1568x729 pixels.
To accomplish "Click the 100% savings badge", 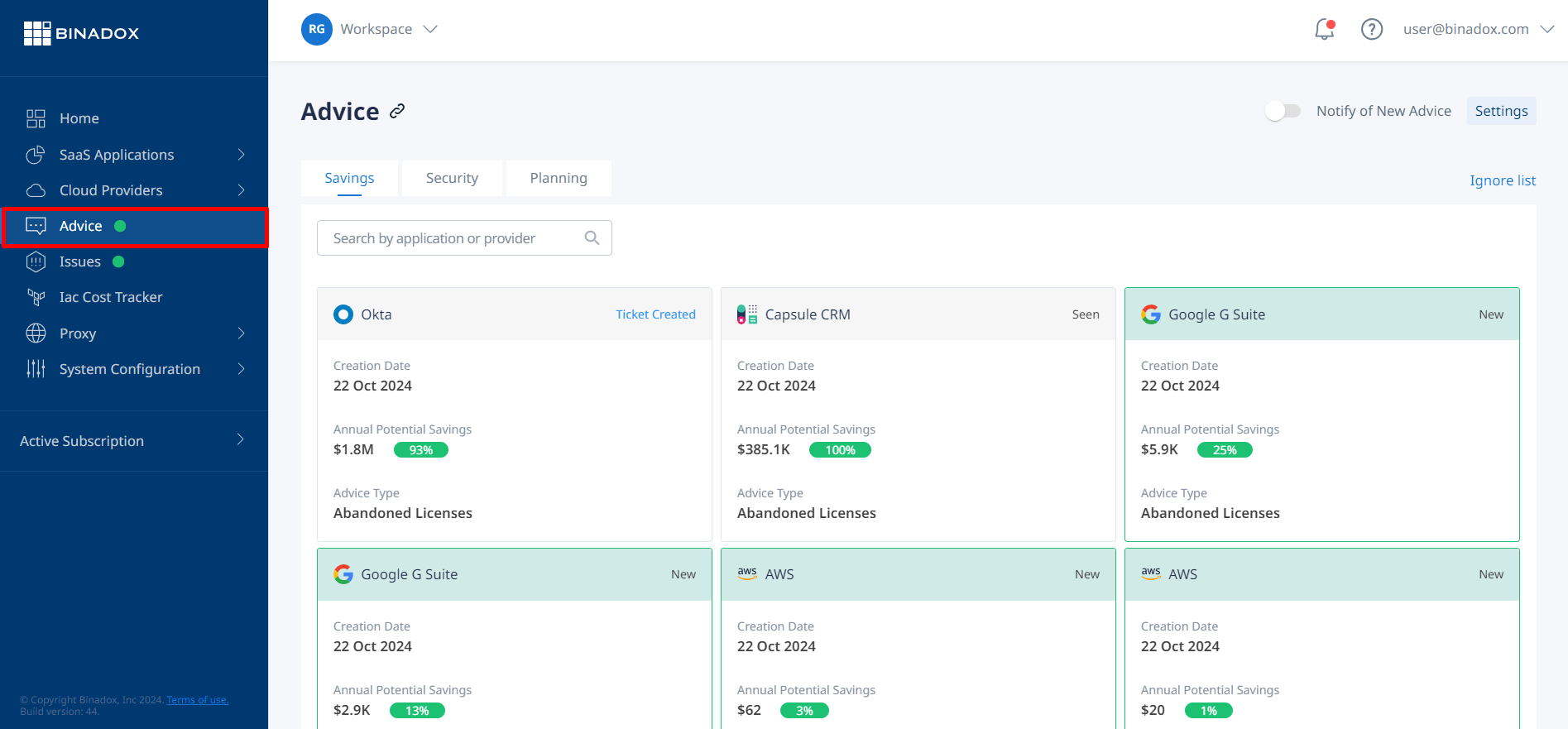I will tap(840, 450).
